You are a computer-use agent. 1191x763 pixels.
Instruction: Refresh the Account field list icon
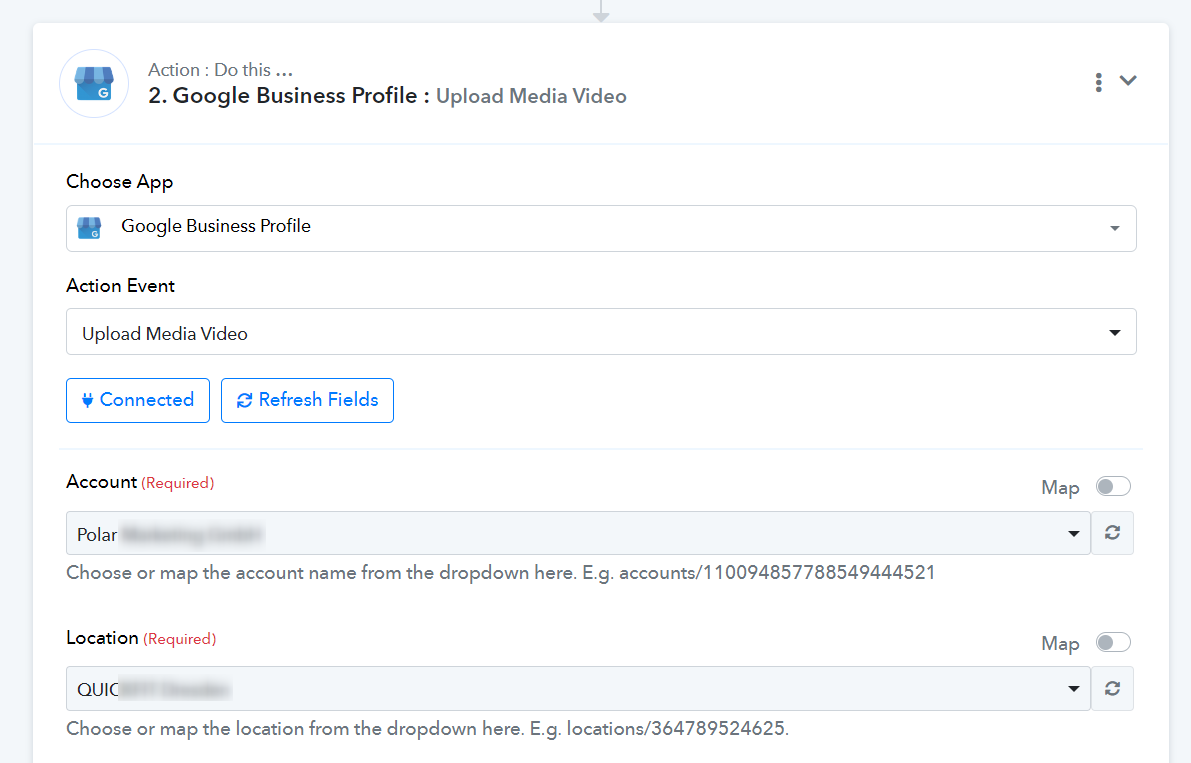coord(1112,533)
